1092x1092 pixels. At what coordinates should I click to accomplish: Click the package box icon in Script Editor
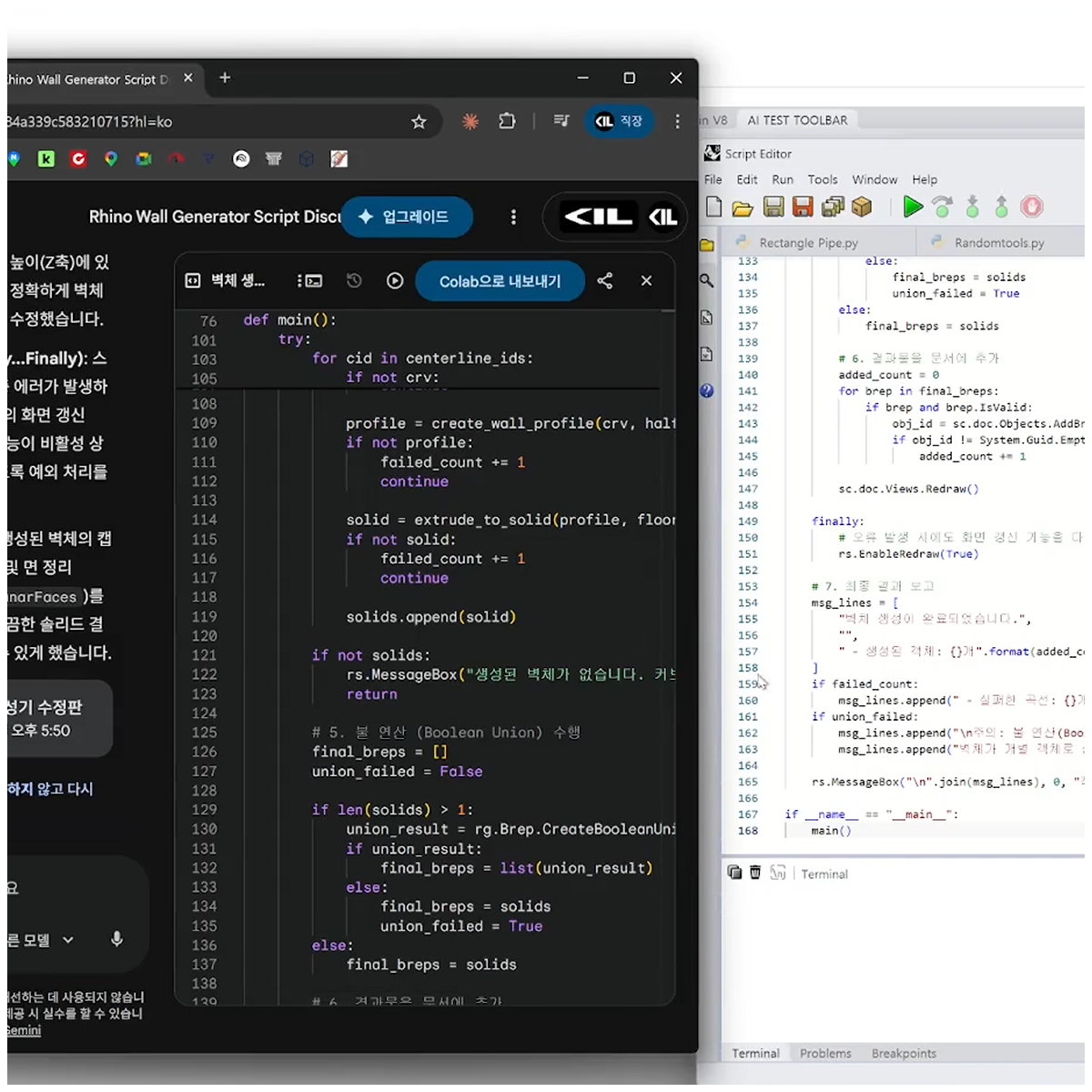pyautogui.click(x=862, y=207)
